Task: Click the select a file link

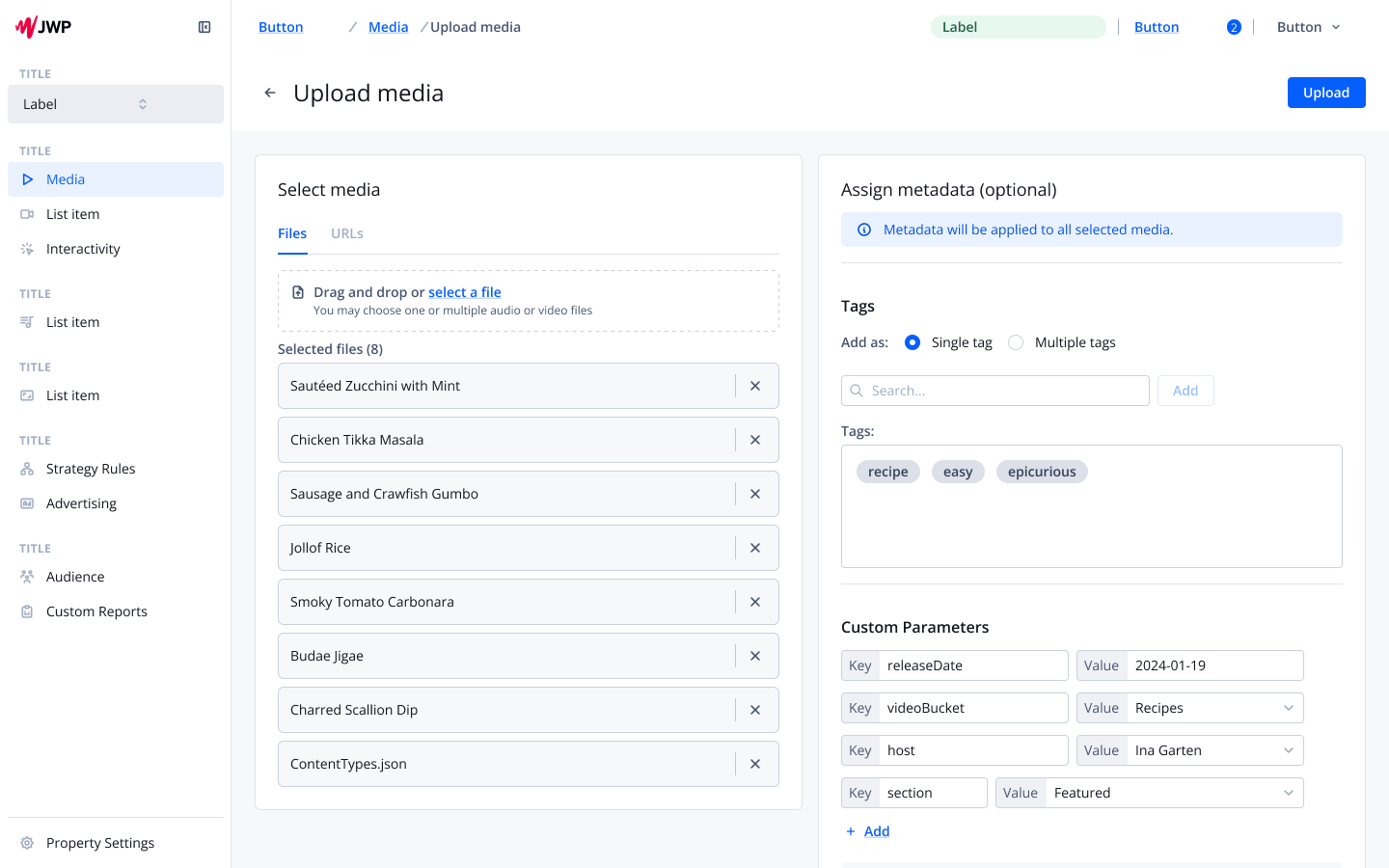Action: point(465,292)
